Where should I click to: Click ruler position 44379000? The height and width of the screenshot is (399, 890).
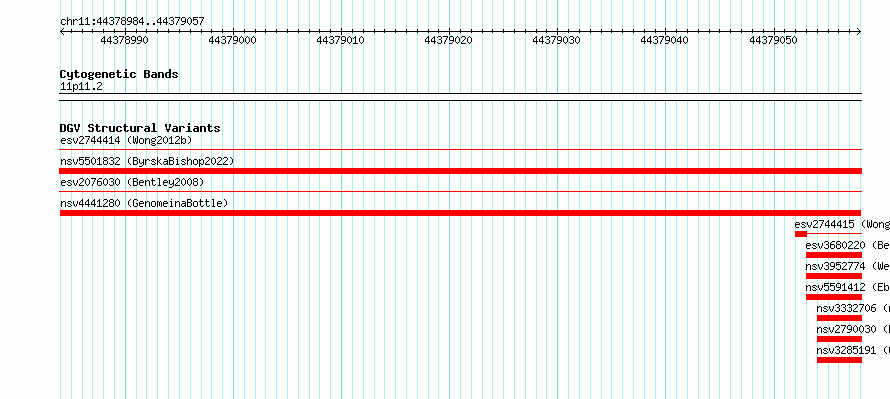coord(232,40)
